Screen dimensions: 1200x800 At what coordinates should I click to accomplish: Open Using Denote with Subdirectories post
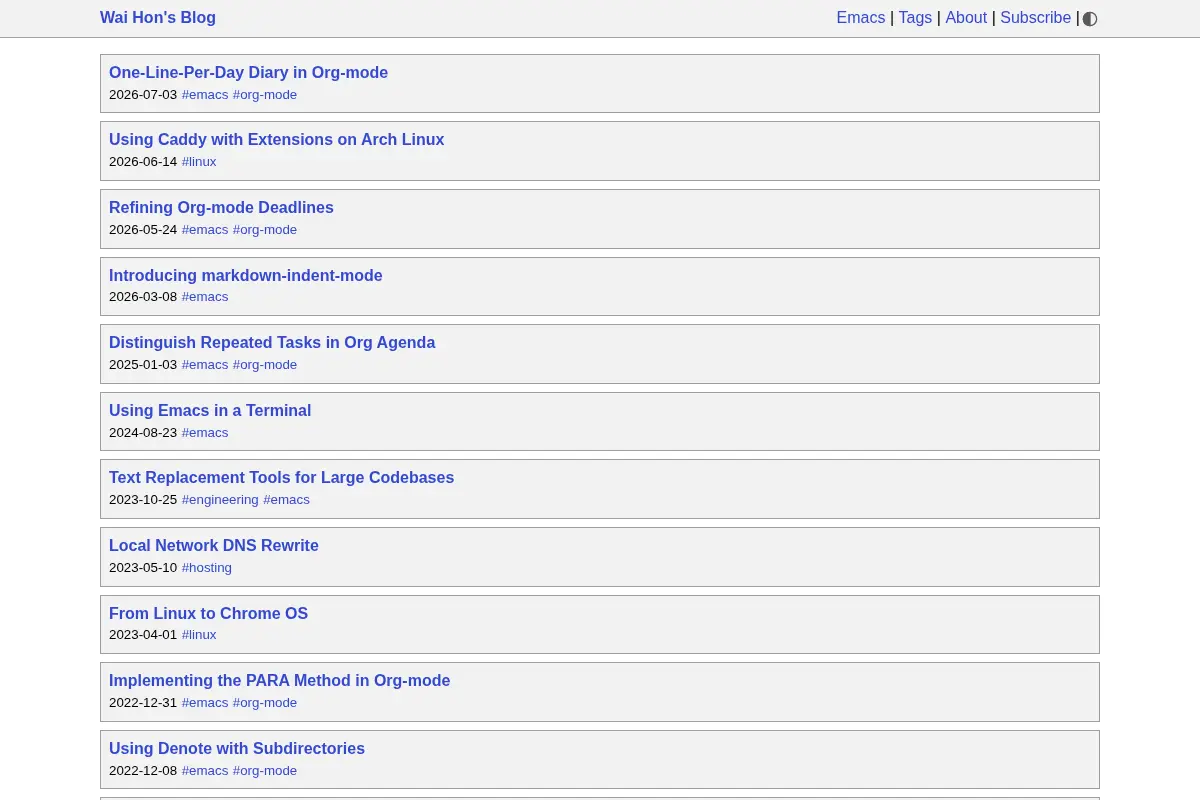click(x=237, y=749)
